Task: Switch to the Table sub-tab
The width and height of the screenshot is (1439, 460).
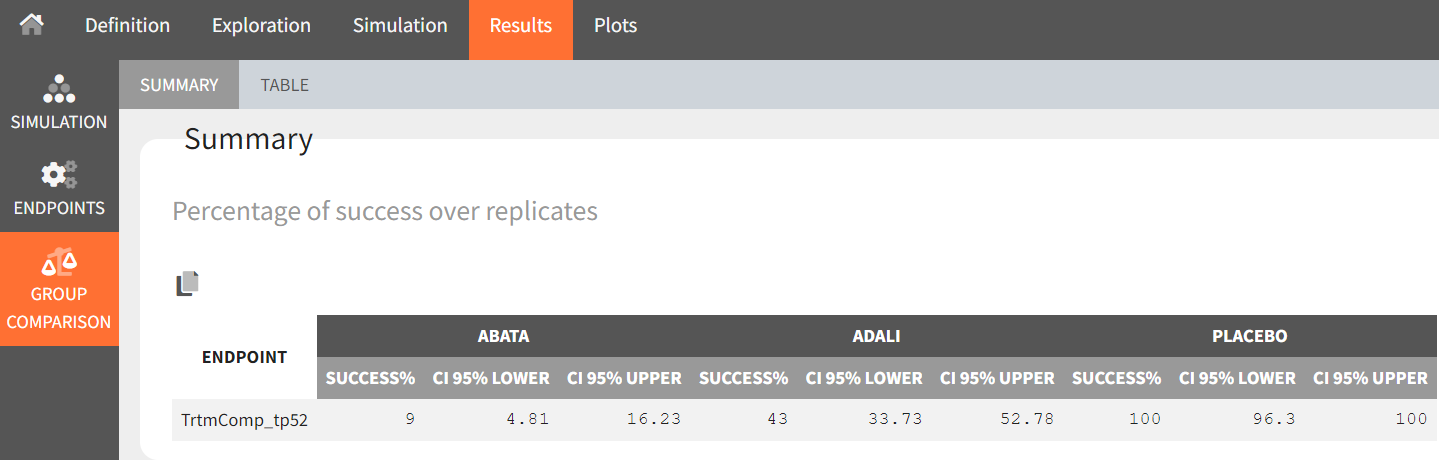Action: (x=285, y=85)
